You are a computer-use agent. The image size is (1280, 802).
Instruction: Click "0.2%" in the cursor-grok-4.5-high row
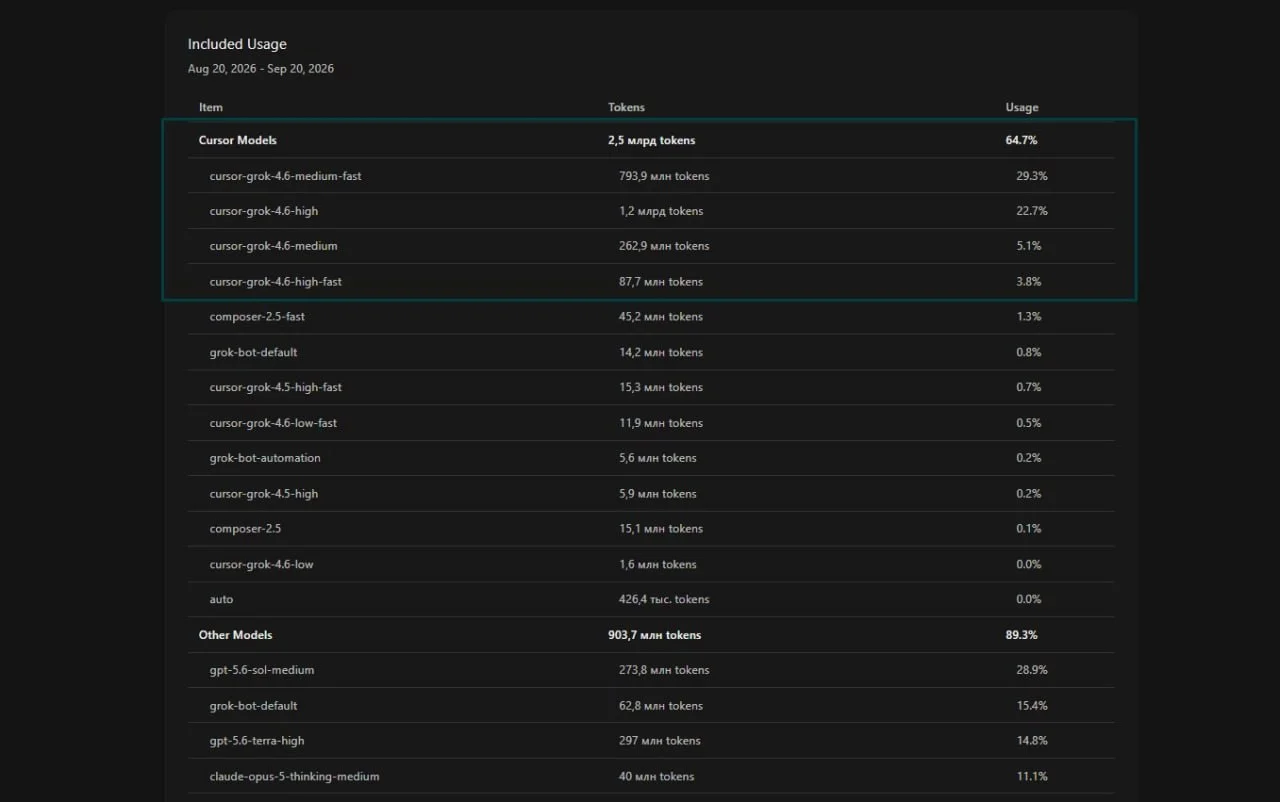pos(1029,494)
